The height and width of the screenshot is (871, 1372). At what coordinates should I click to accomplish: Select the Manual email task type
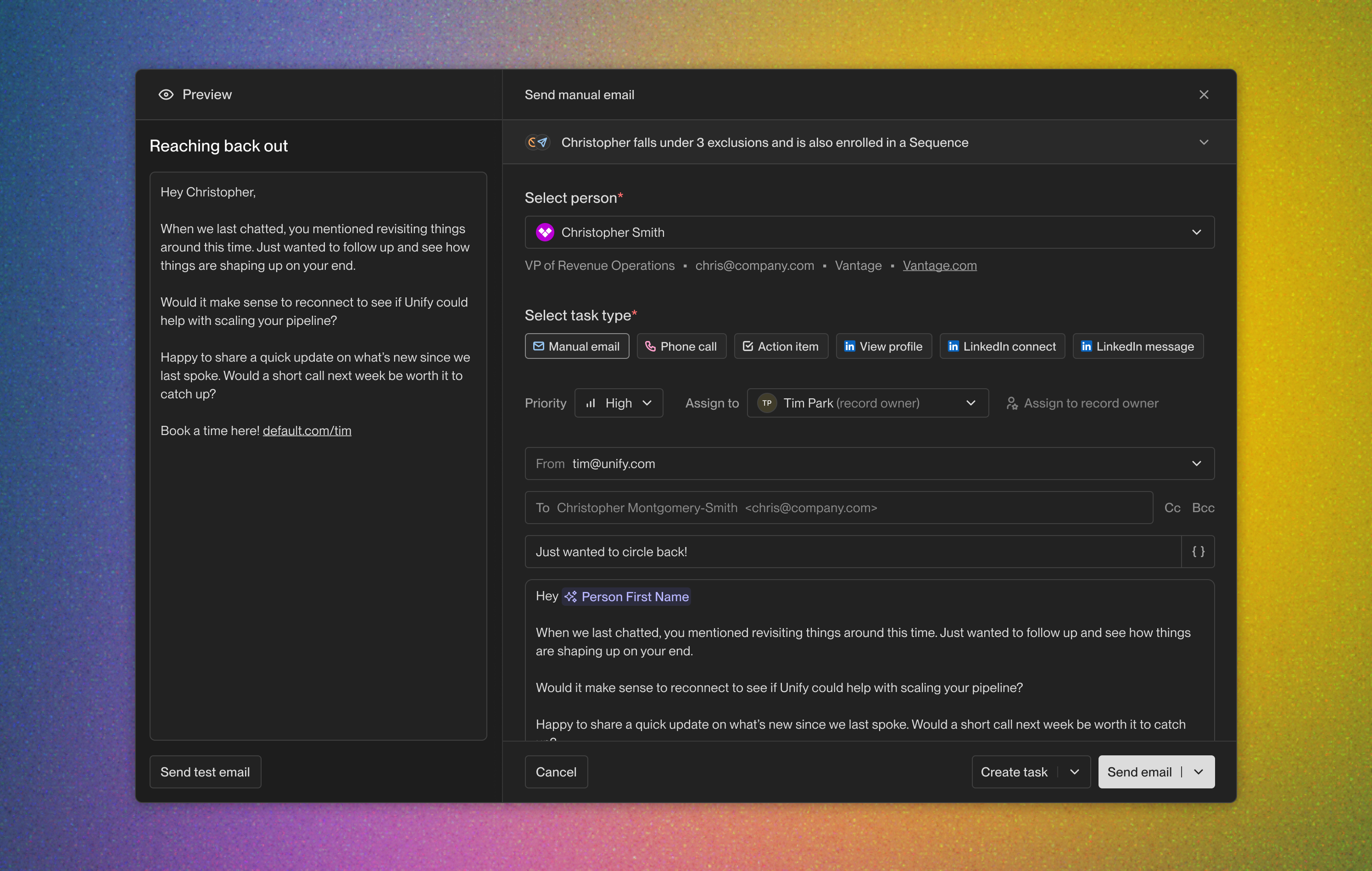tap(577, 346)
